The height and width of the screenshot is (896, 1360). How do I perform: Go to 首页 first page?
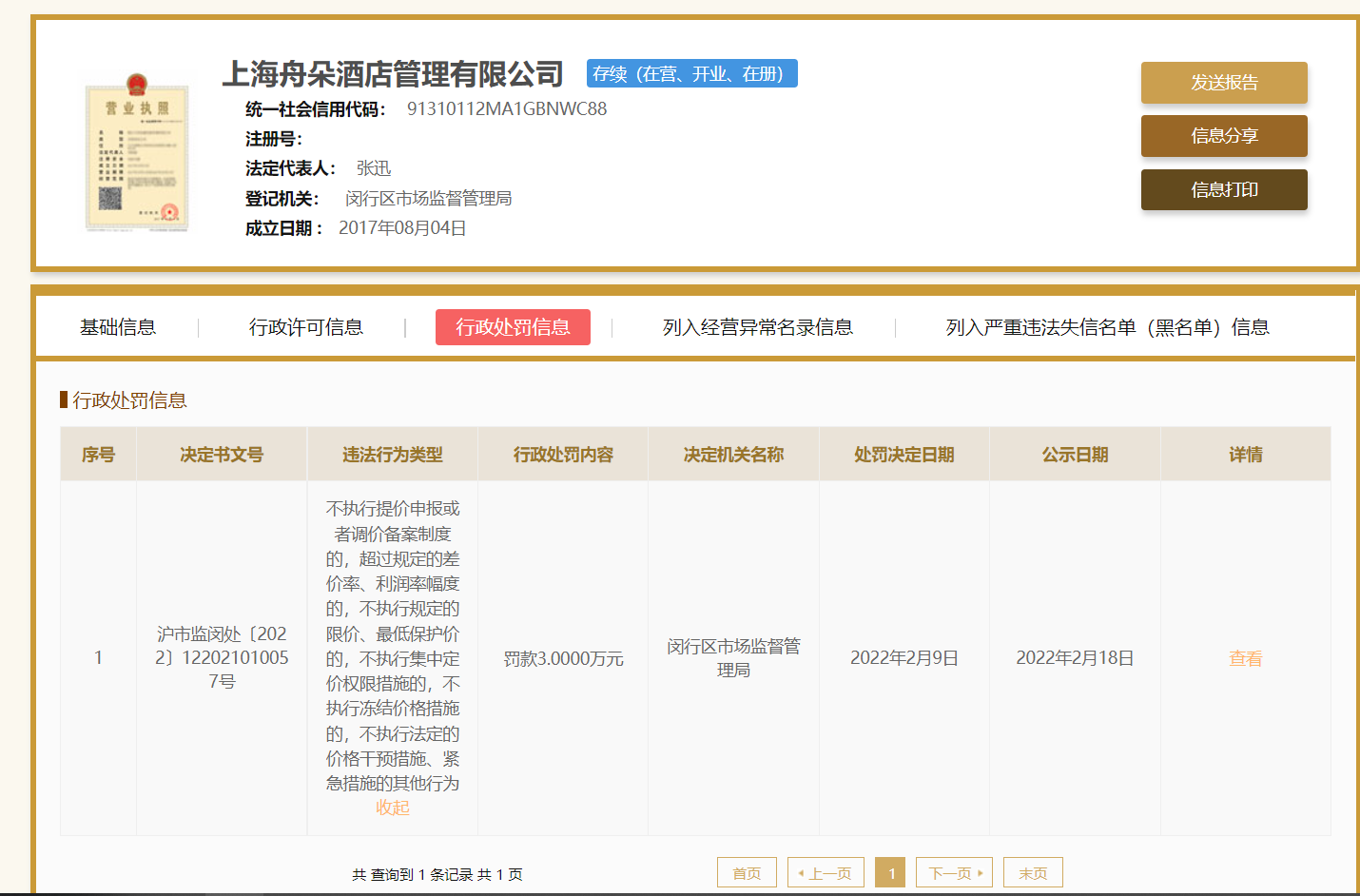[747, 873]
